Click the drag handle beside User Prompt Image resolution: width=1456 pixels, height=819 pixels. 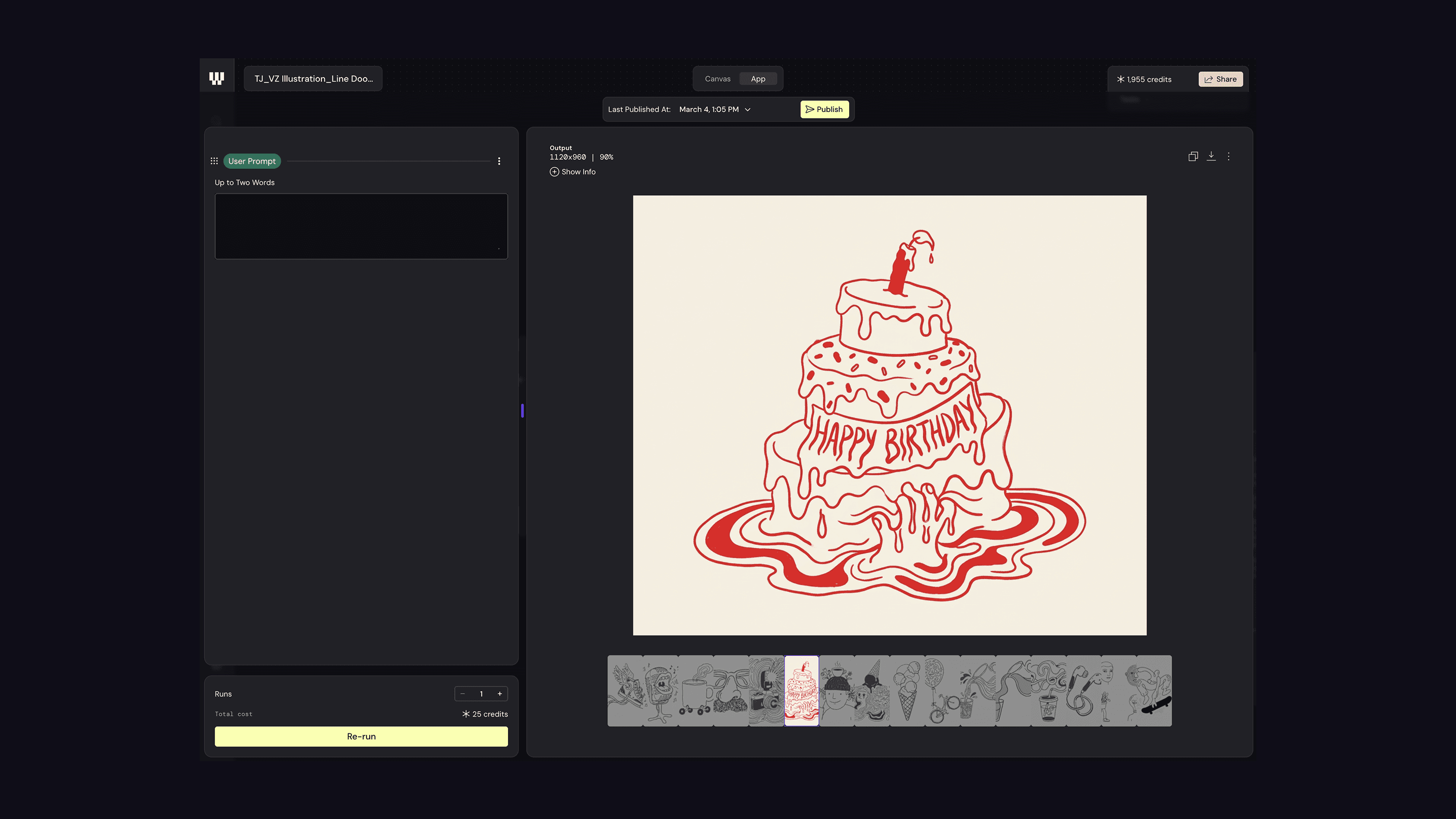point(214,161)
